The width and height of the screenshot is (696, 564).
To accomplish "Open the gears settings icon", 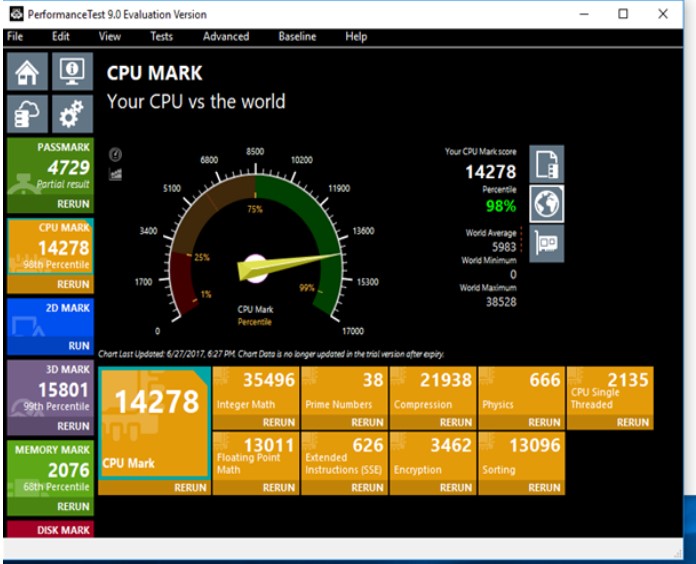I will point(71,114).
